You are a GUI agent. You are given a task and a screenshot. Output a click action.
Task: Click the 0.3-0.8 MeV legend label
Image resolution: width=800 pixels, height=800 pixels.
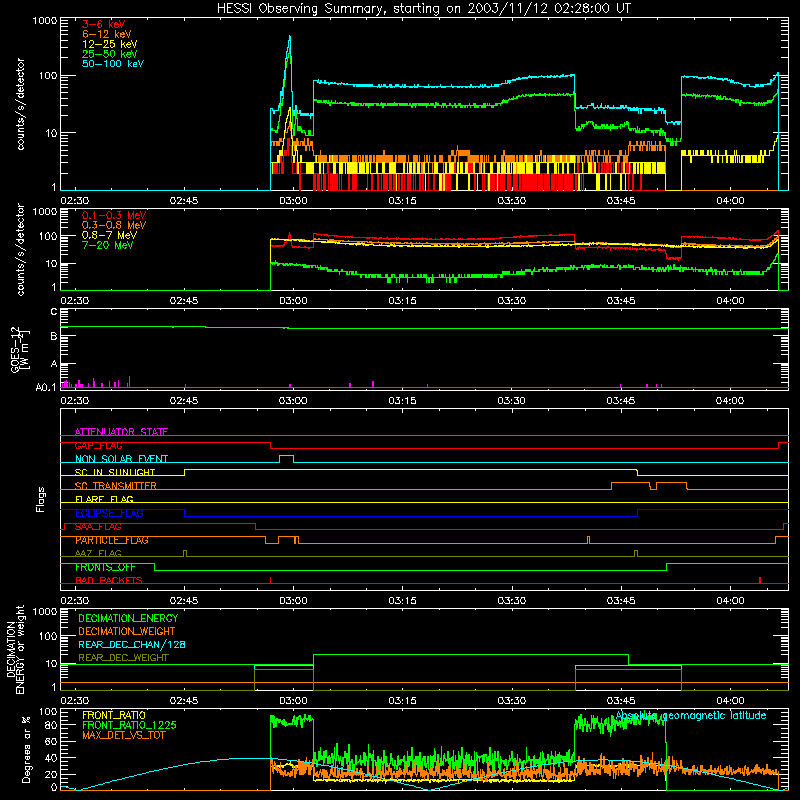tap(114, 225)
